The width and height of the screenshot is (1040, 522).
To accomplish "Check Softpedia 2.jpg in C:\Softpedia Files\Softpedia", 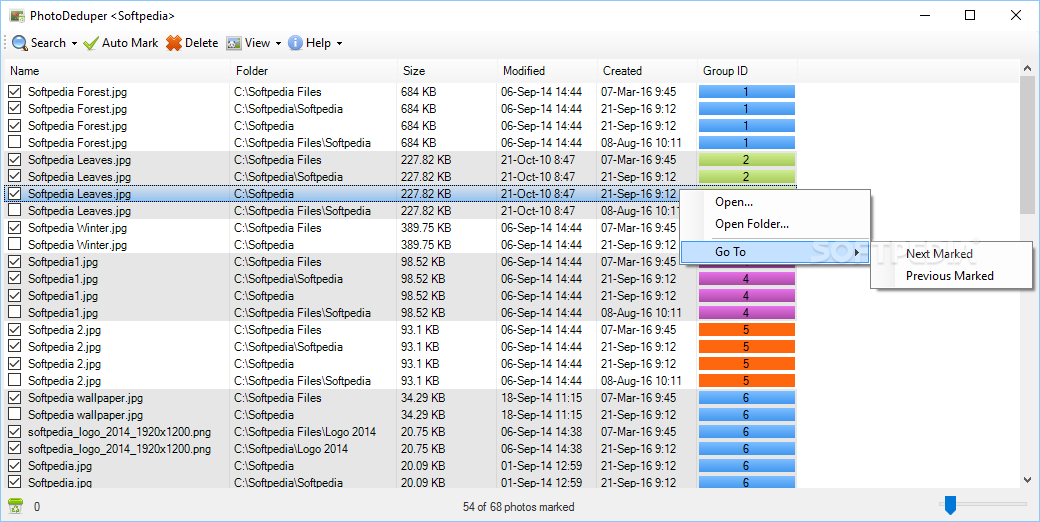I will (15, 380).
